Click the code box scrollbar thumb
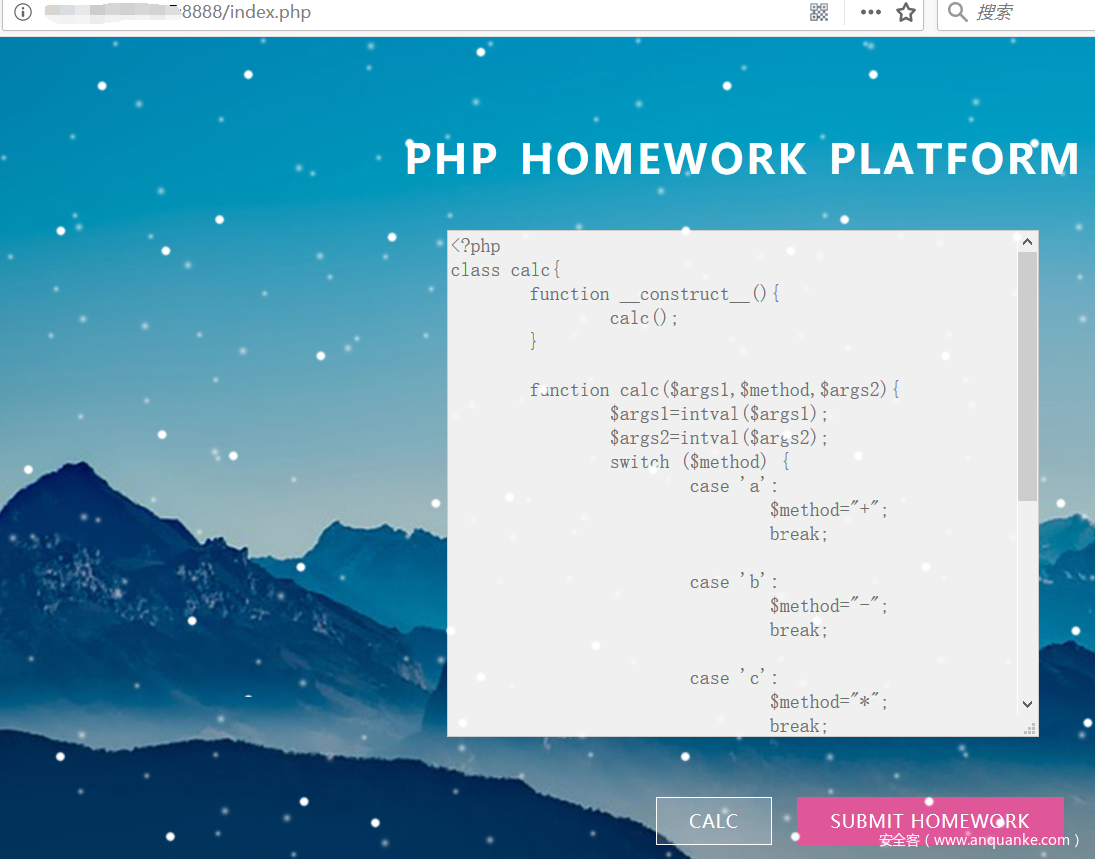The width and height of the screenshot is (1095, 859). 1027,376
